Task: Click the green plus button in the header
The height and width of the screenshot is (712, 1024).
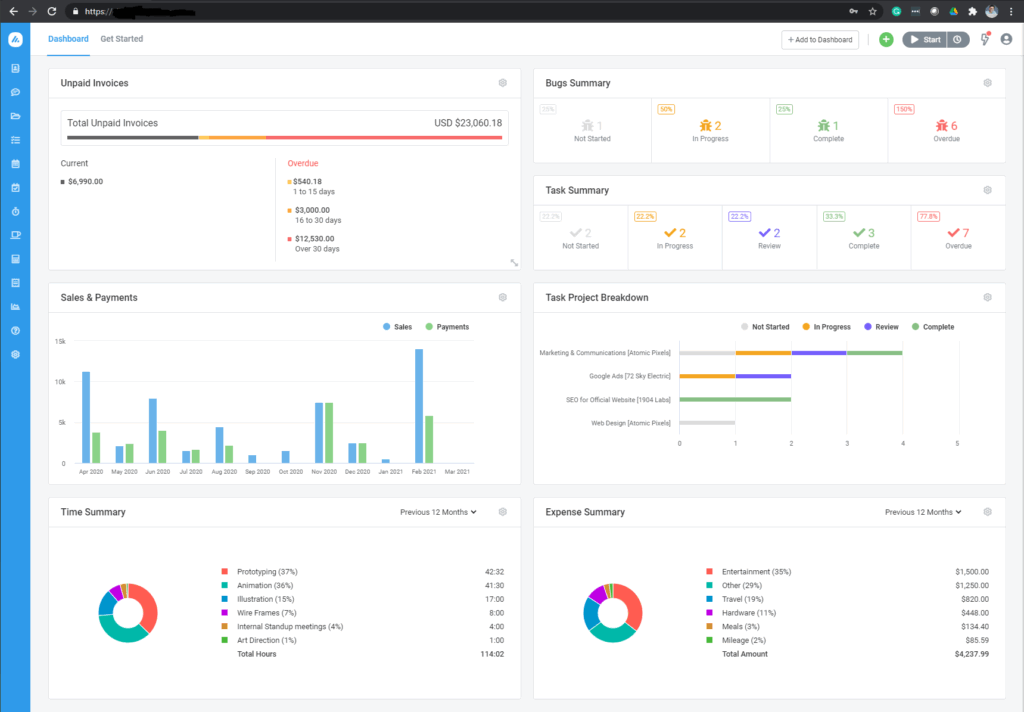Action: tap(886, 39)
